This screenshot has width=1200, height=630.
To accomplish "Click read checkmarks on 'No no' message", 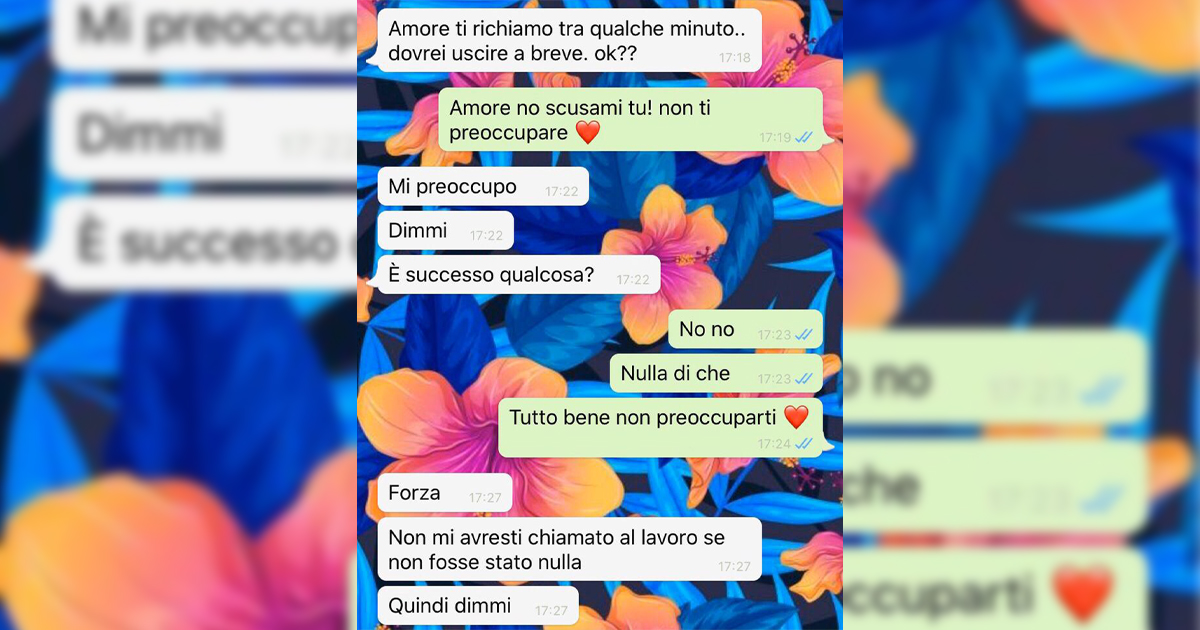I will [x=803, y=335].
